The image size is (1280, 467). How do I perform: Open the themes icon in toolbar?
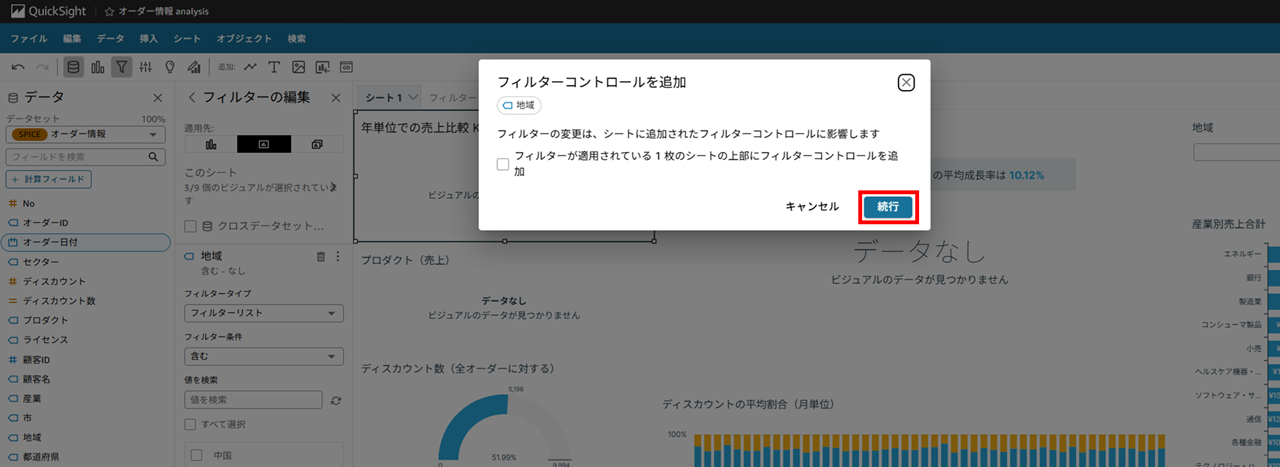[x=194, y=67]
